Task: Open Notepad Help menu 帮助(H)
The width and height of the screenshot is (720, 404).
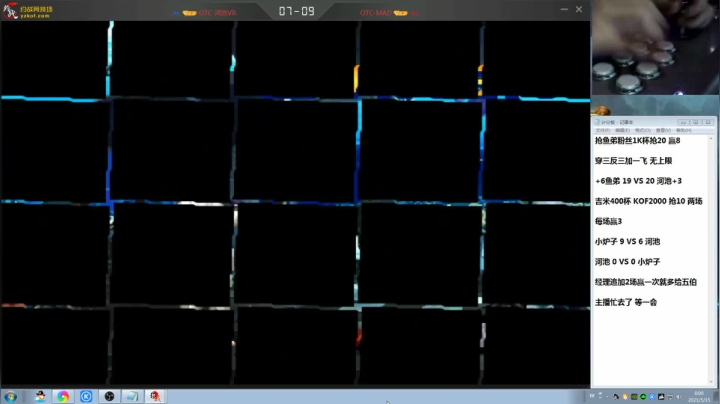Action: [x=683, y=130]
